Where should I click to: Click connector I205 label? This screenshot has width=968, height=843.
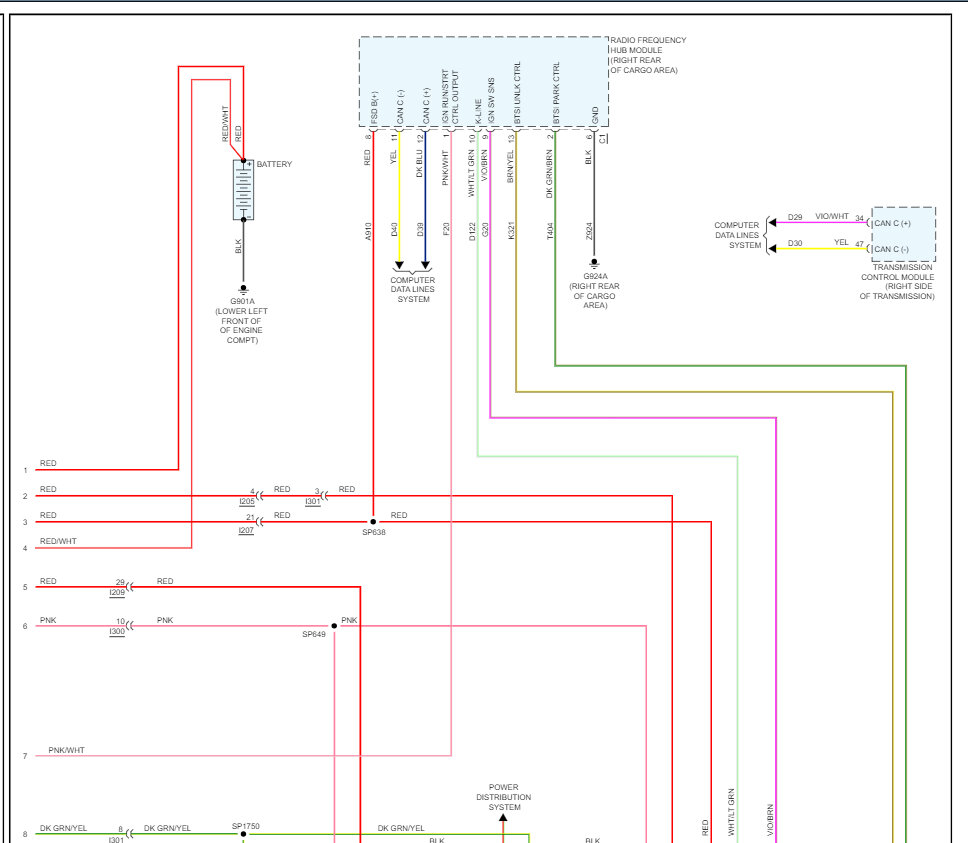tap(247, 502)
